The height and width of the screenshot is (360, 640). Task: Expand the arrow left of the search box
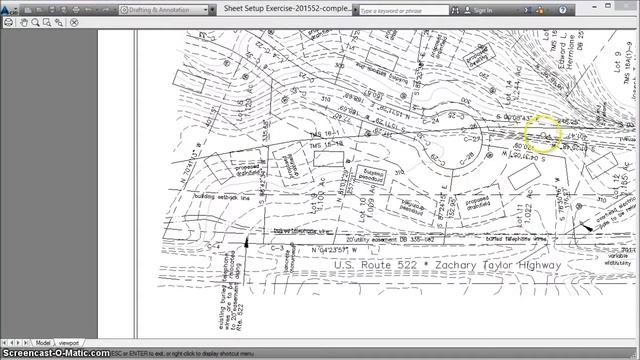coord(356,10)
